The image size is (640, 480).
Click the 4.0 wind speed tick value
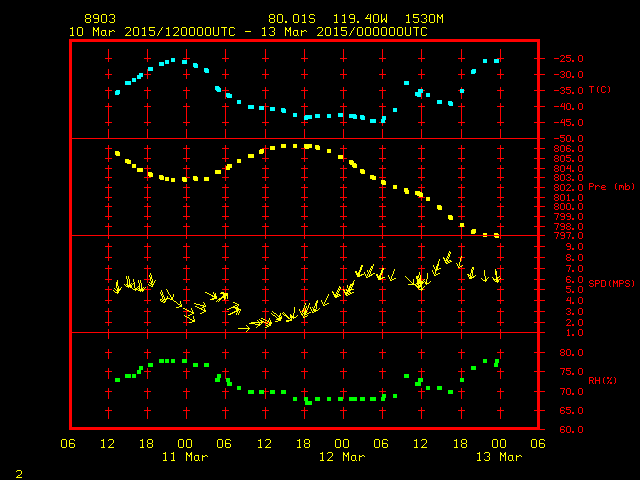[x=574, y=301]
